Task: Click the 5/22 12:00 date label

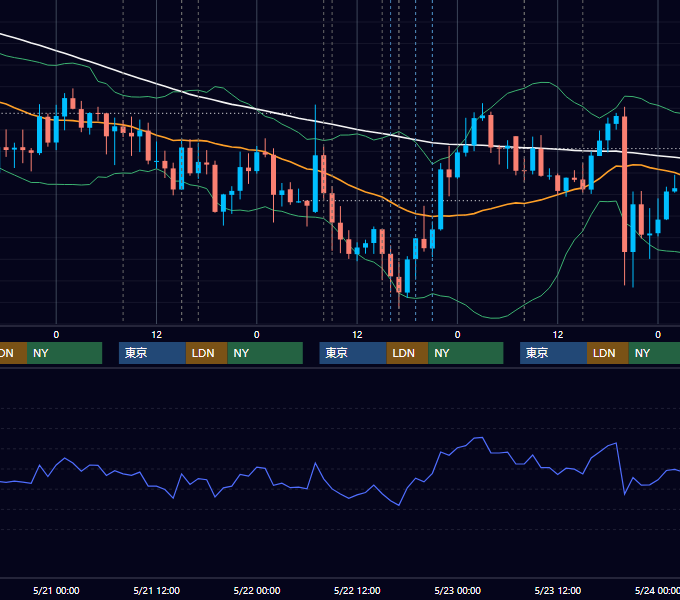Action: (357, 590)
